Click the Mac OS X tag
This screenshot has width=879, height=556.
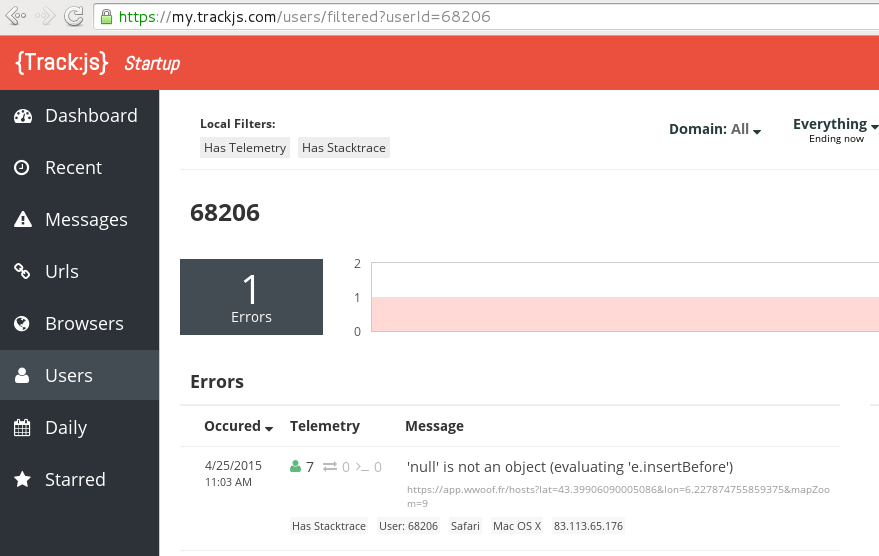517,526
